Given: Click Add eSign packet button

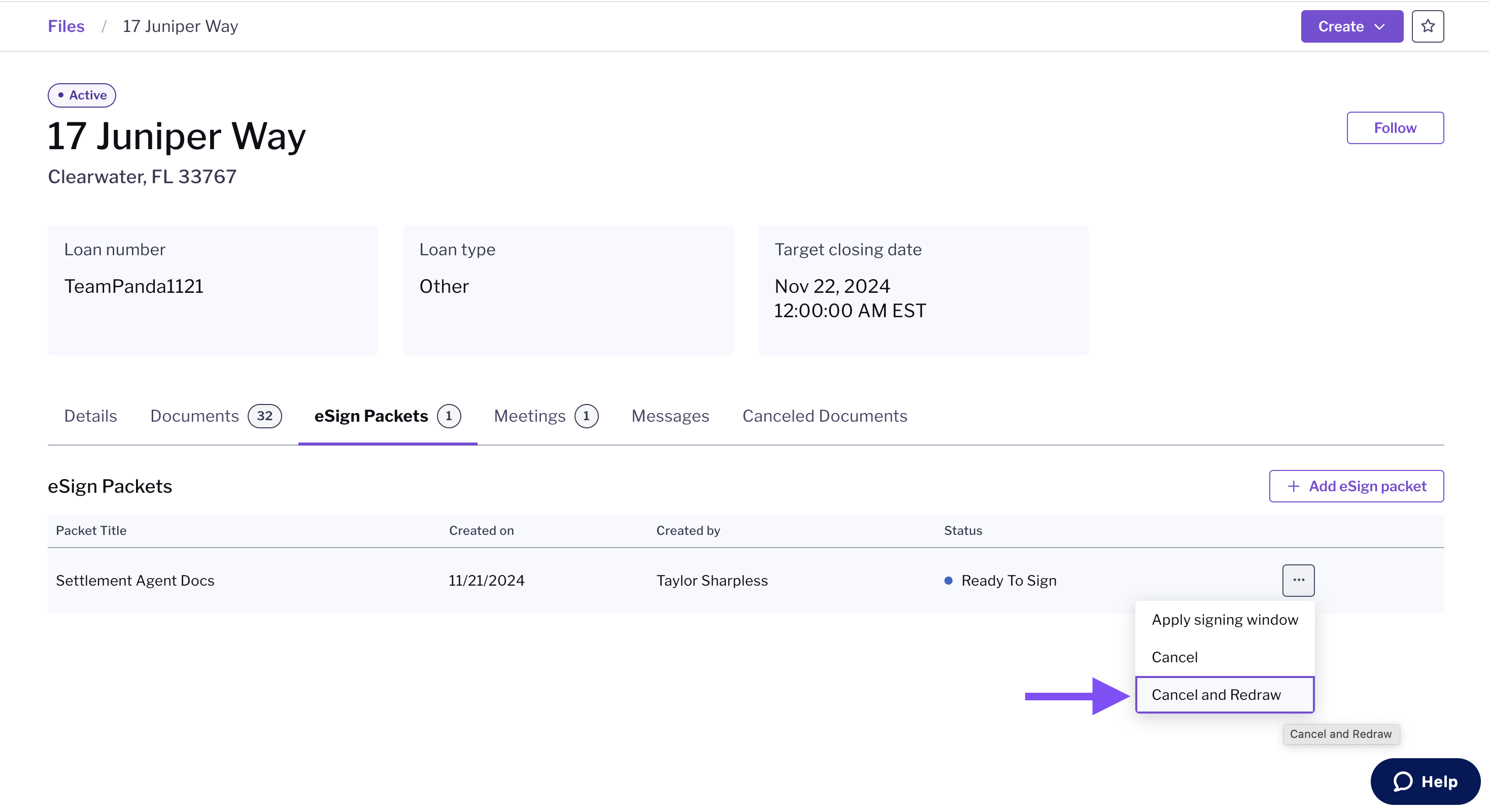Looking at the screenshot, I should click(1356, 486).
